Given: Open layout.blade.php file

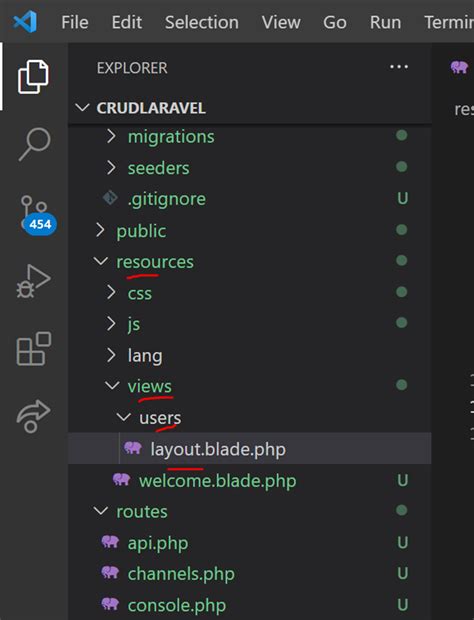Looking at the screenshot, I should [218, 449].
